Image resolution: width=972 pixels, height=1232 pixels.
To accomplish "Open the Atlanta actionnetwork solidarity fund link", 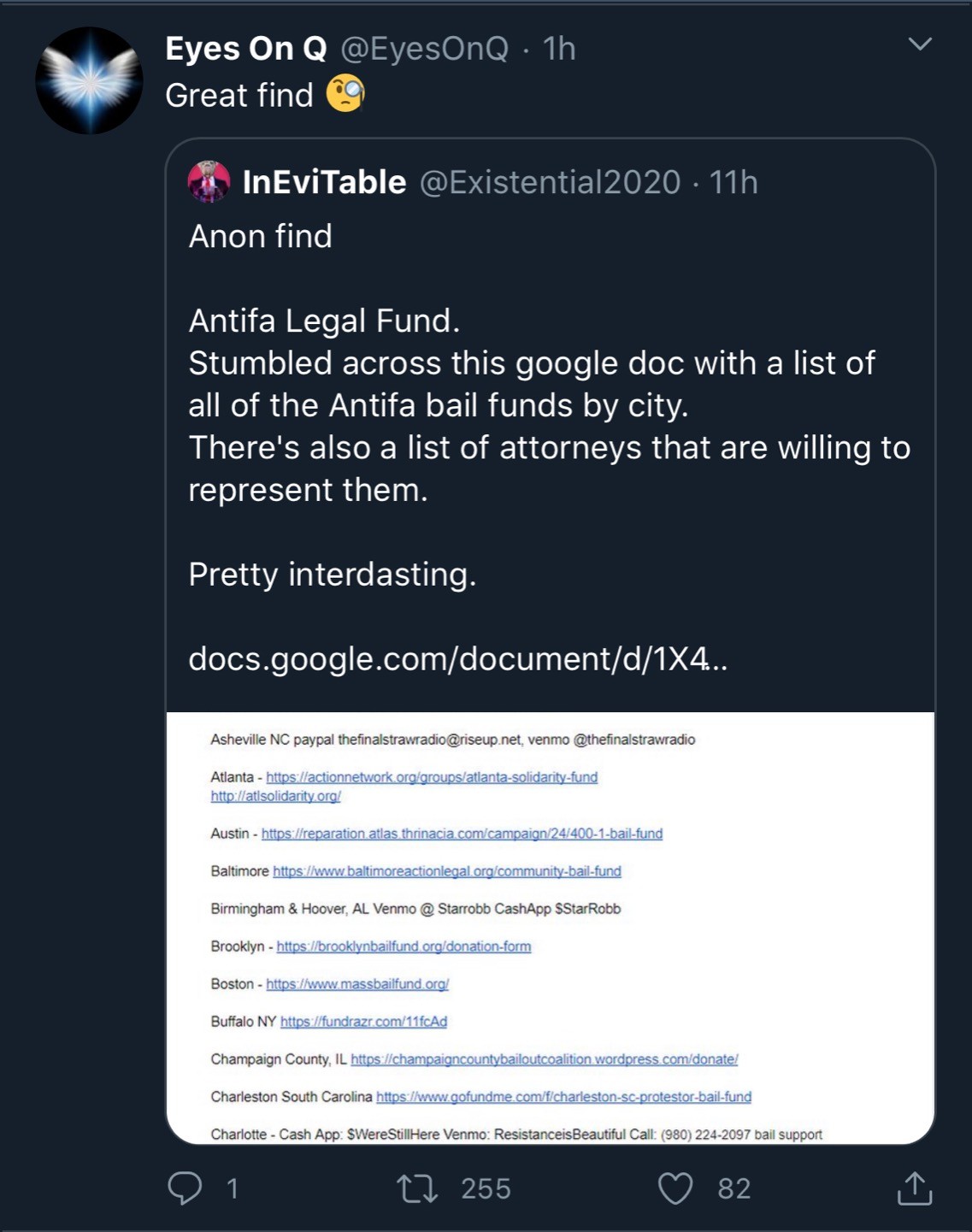I will pos(432,777).
